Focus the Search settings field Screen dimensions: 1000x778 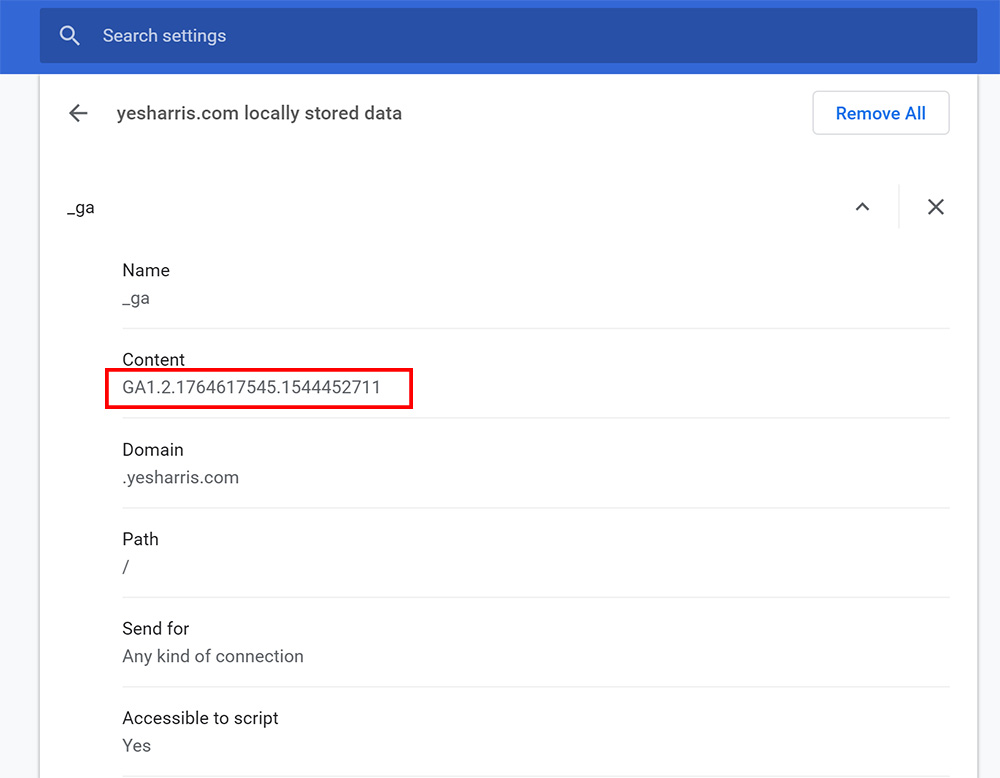tap(508, 36)
